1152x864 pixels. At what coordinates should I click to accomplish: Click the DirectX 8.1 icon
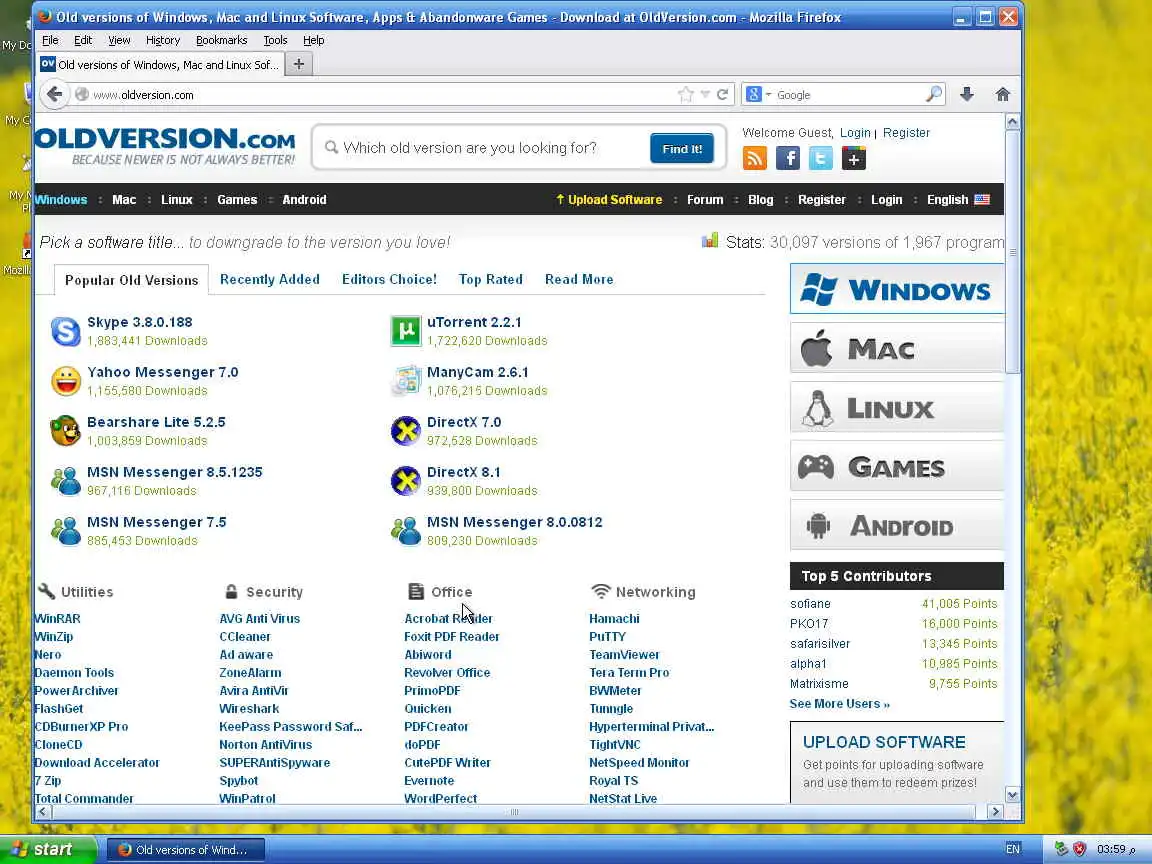tap(406, 481)
